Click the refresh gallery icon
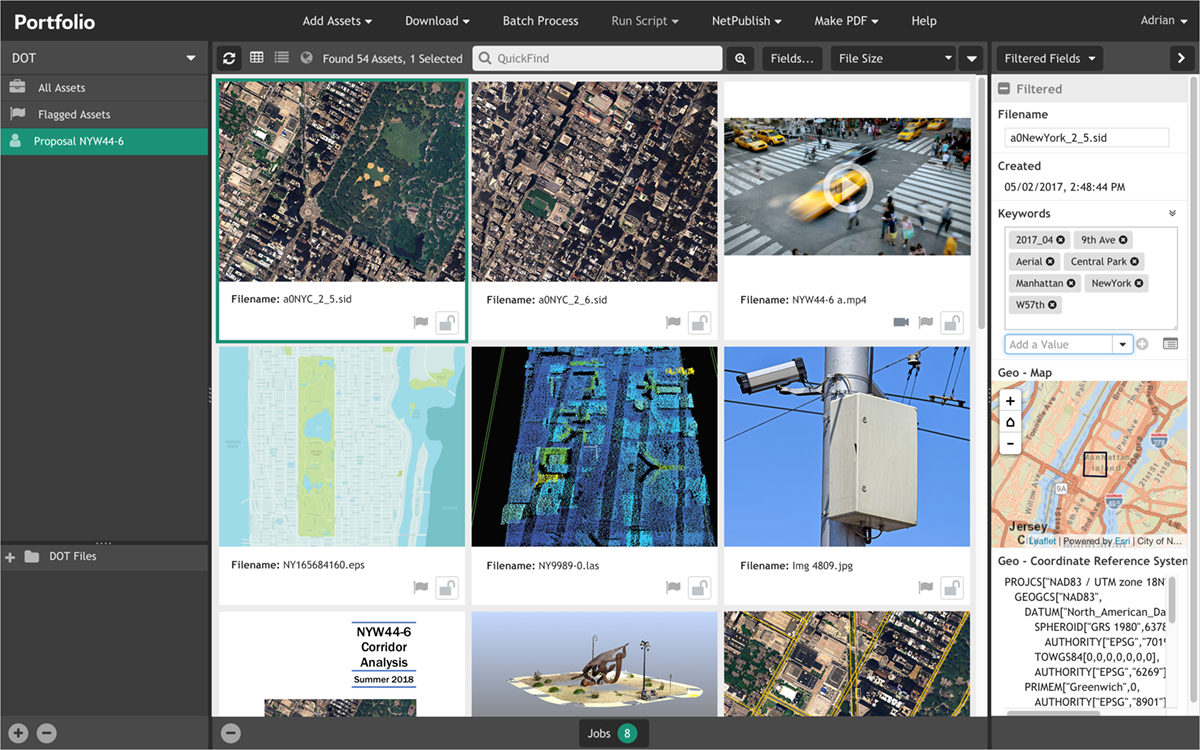Screen dimensions: 1200x750 230,58
